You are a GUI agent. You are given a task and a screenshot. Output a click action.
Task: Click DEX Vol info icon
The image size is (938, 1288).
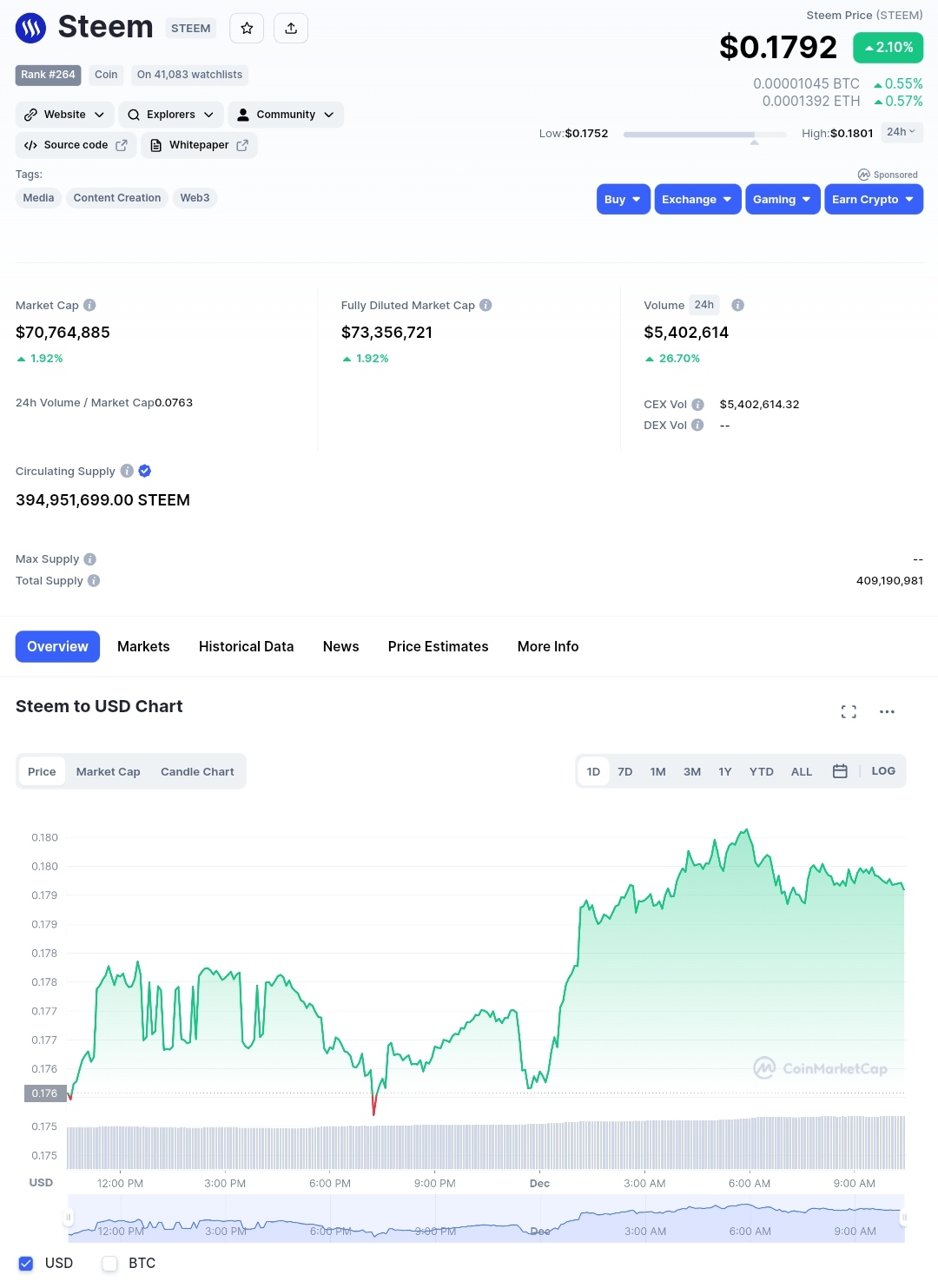(697, 426)
